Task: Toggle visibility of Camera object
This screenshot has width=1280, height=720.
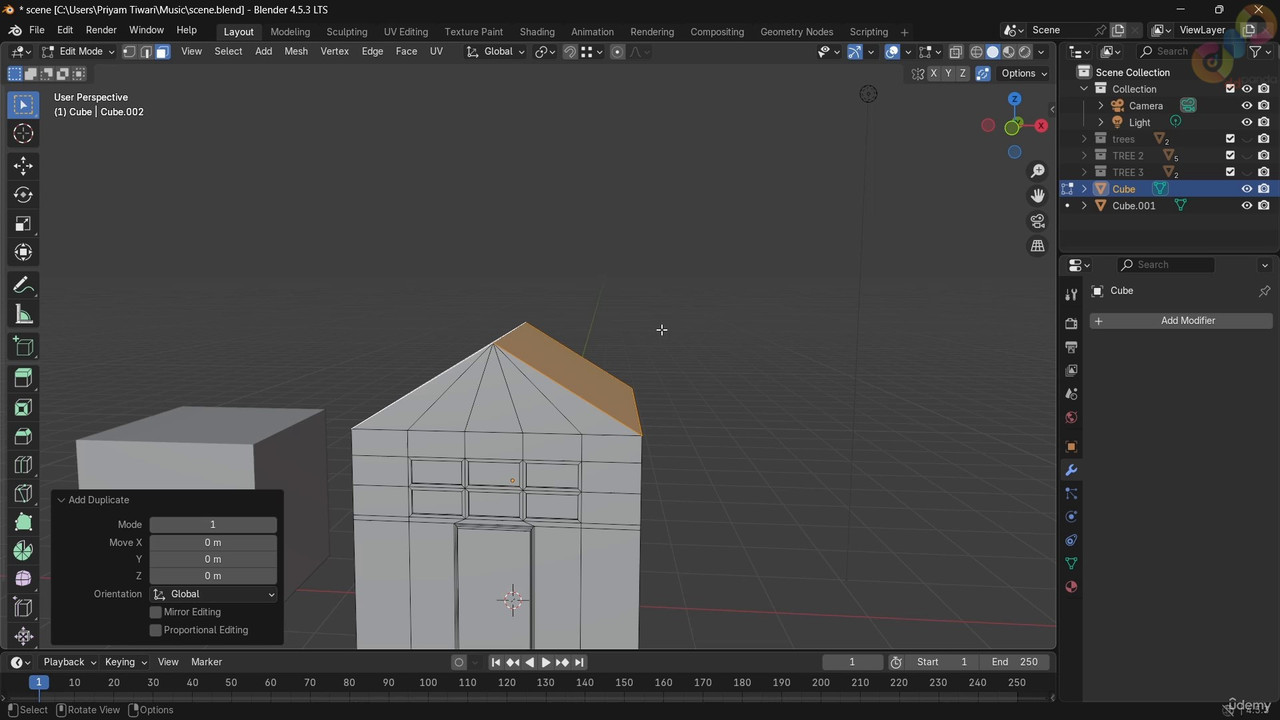Action: (x=1247, y=106)
